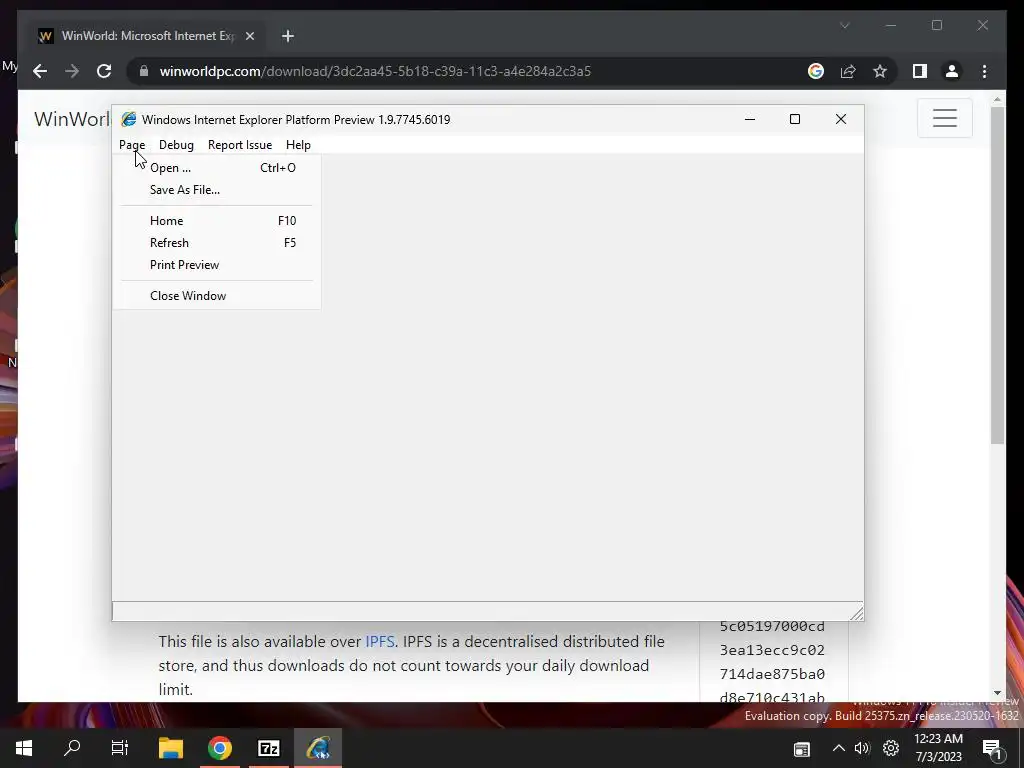Click the Chrome page vertical scrollbar
Viewport: 1024px width, 768px height.
point(997,274)
